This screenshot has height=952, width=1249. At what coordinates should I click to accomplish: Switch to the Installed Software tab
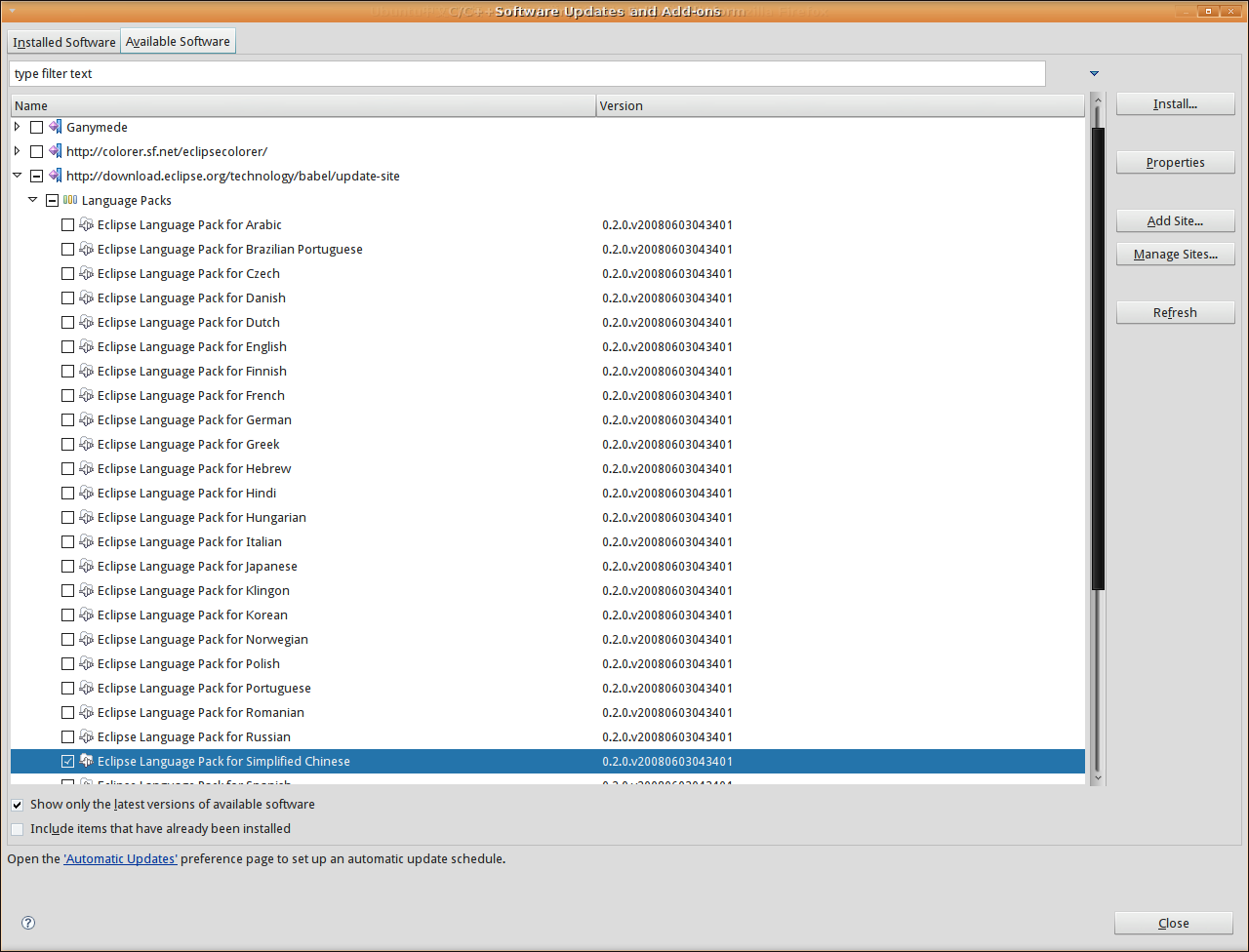tap(63, 42)
